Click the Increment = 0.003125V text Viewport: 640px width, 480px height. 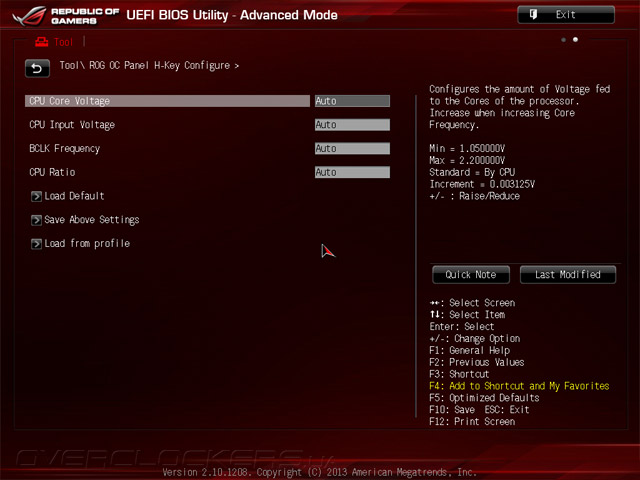[x=482, y=184]
